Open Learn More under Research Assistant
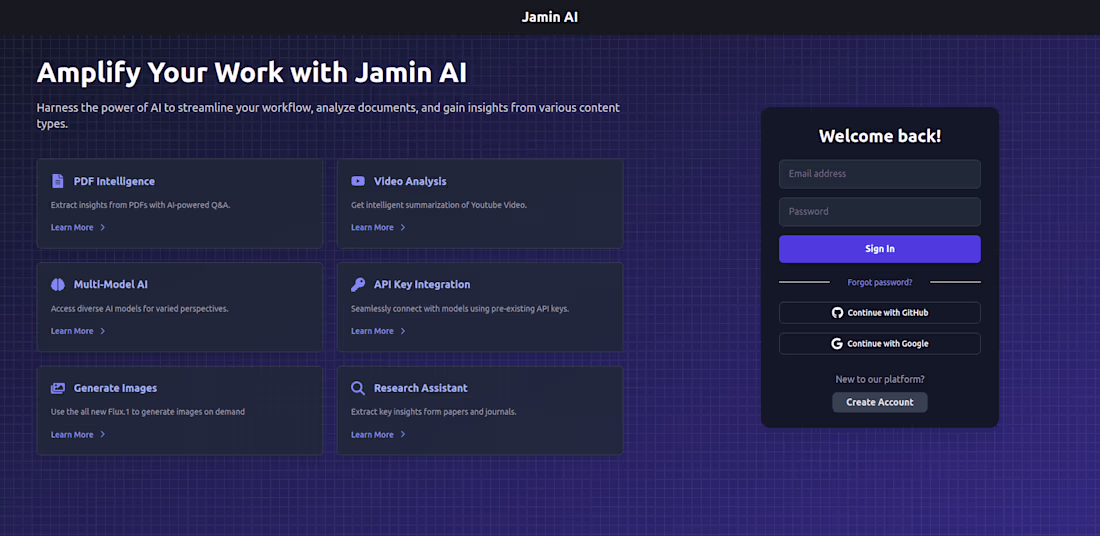The width and height of the screenshot is (1100, 536). pyautogui.click(x=373, y=435)
